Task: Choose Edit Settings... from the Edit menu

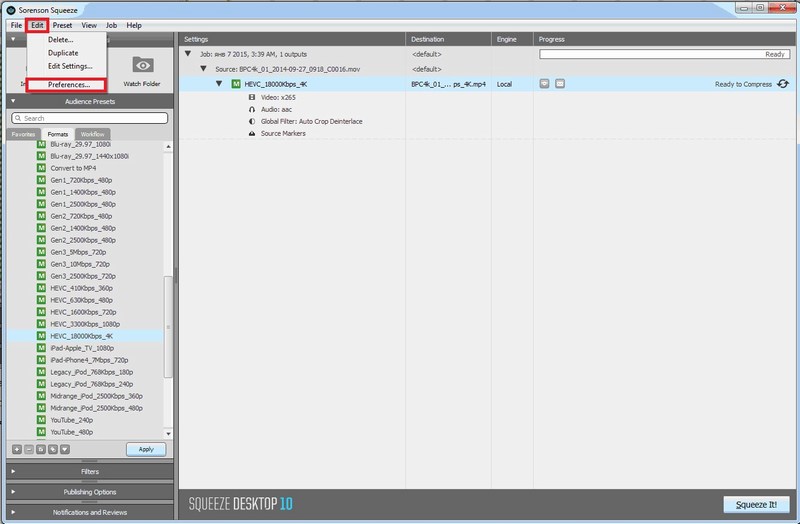Action: click(67, 66)
